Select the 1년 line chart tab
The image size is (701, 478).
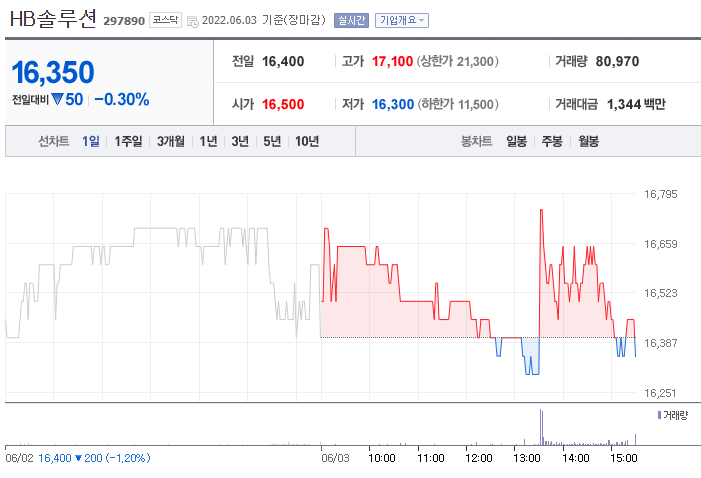coord(208,141)
